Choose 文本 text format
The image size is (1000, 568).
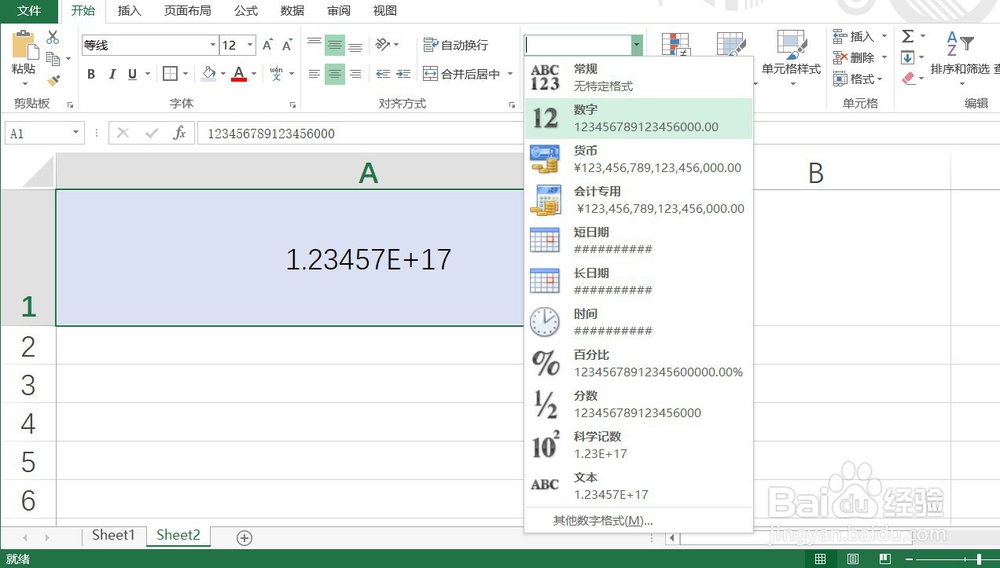pyautogui.click(x=638, y=485)
